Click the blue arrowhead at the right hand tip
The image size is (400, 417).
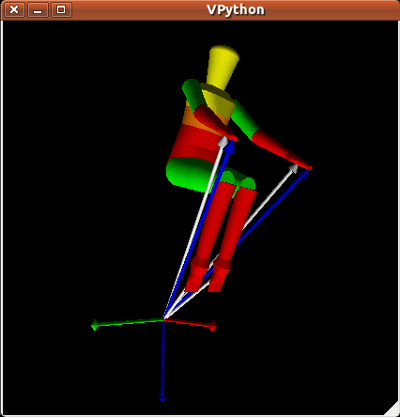[304, 174]
